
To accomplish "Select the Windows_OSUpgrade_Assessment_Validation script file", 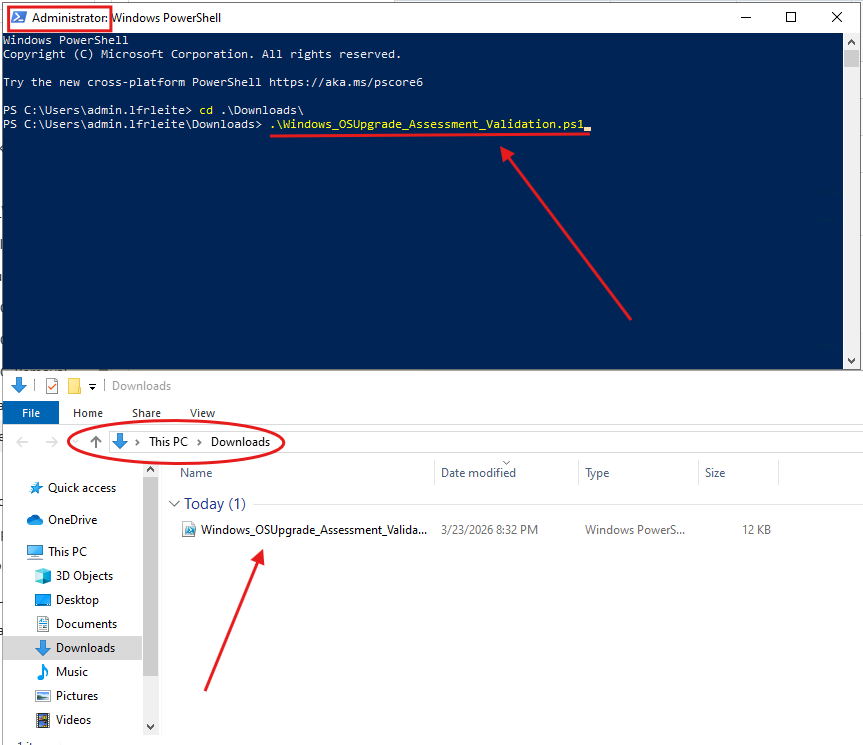I will [313, 530].
